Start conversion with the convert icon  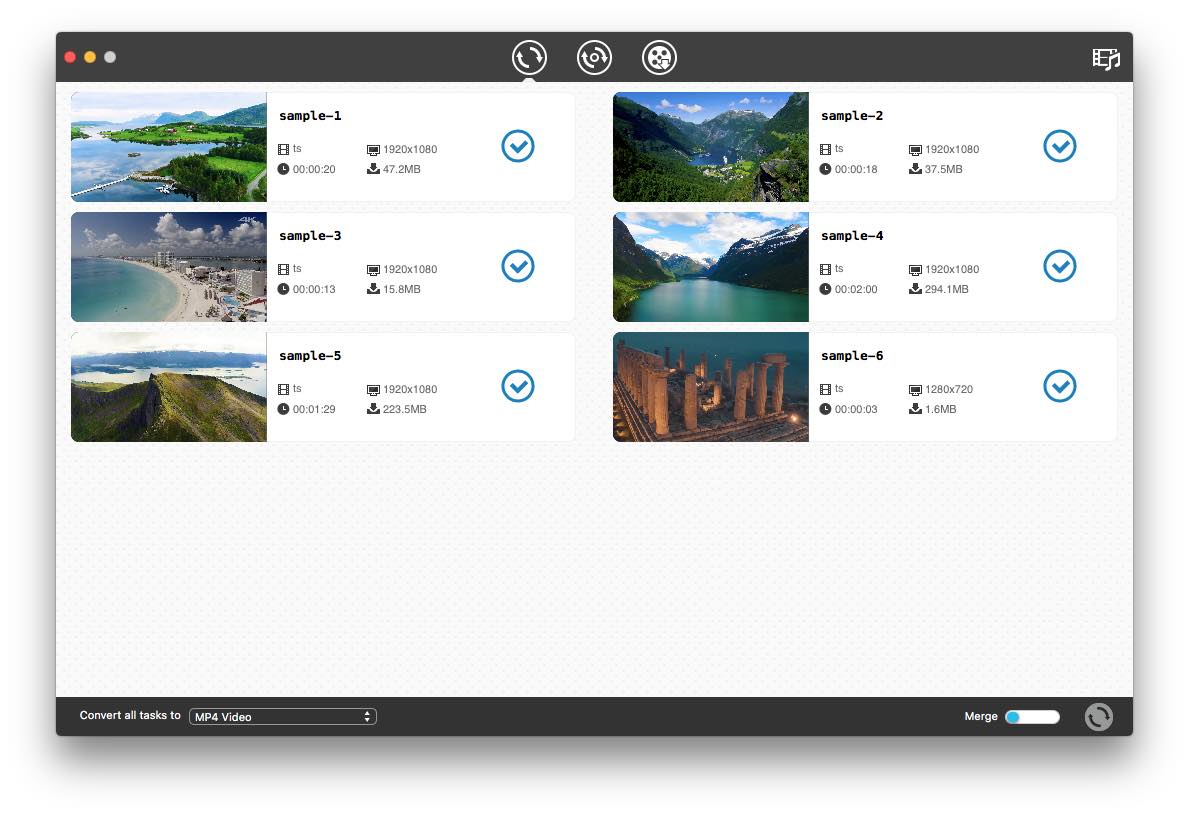click(x=1098, y=716)
